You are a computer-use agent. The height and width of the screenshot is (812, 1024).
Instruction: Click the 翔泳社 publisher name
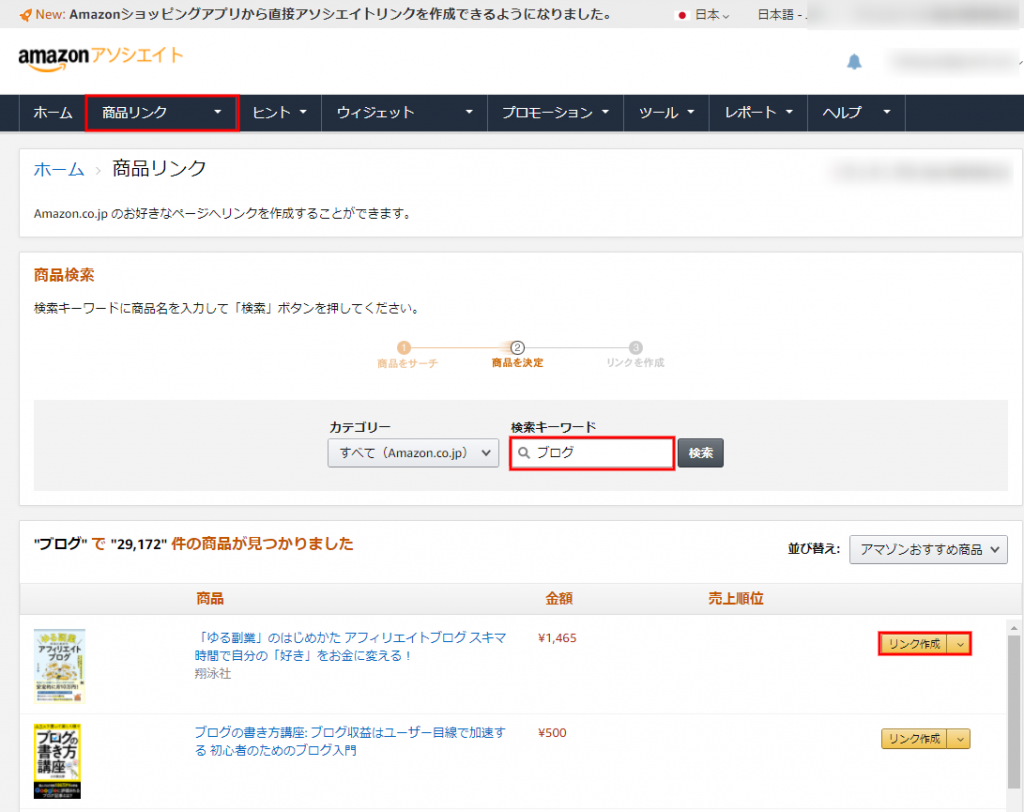[213, 674]
